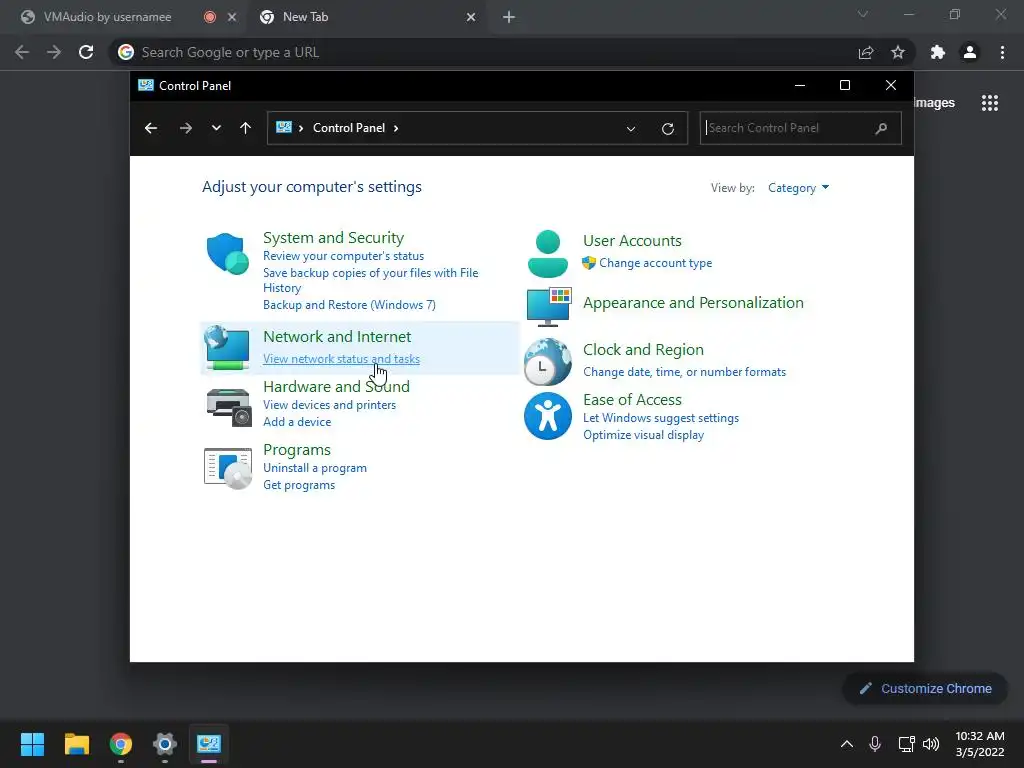Screen dimensions: 1024x768
Task: Close the New Tab tab
Action: click(x=471, y=18)
